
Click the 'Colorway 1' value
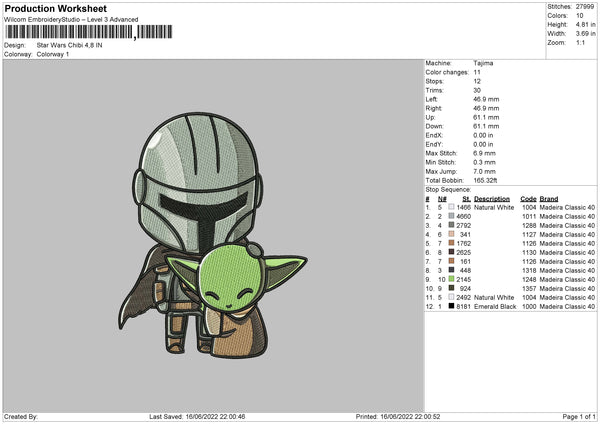point(53,54)
